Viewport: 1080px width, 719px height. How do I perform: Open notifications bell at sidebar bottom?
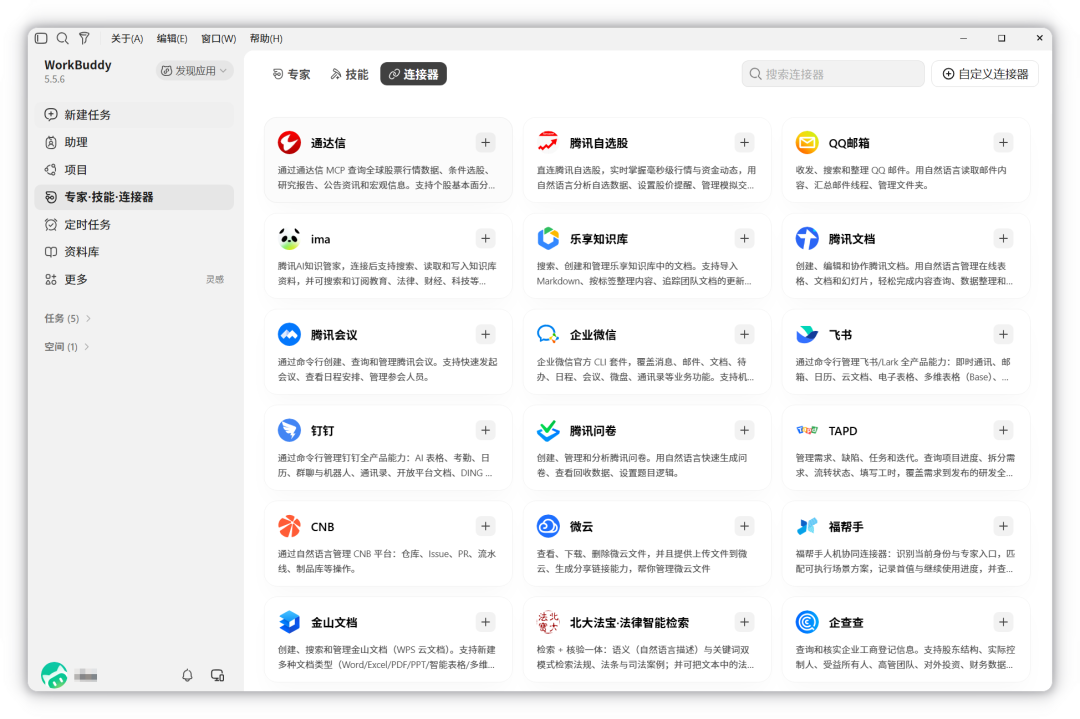[187, 676]
